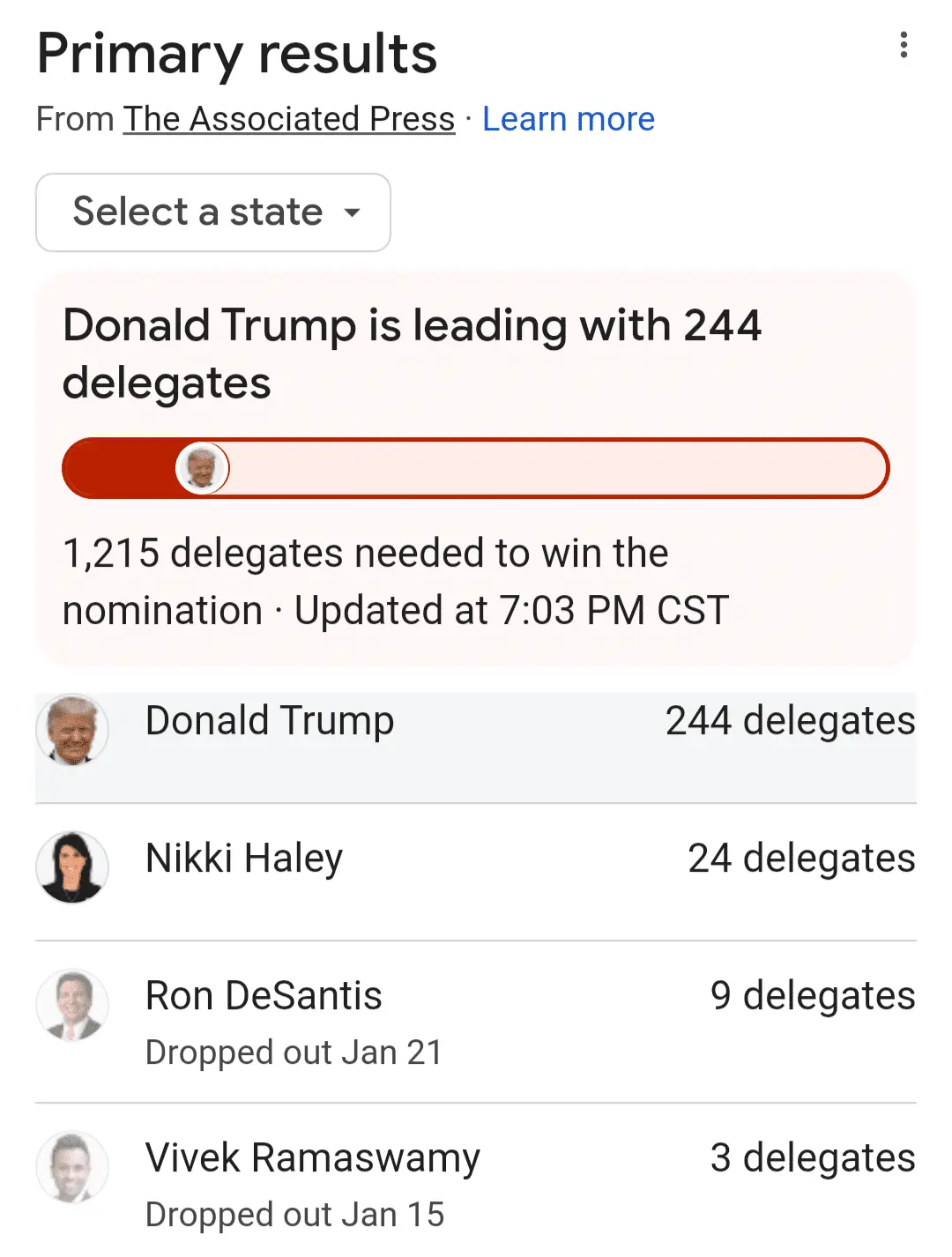Open The Associated Press source link
952x1257 pixels.
pyautogui.click(x=289, y=119)
